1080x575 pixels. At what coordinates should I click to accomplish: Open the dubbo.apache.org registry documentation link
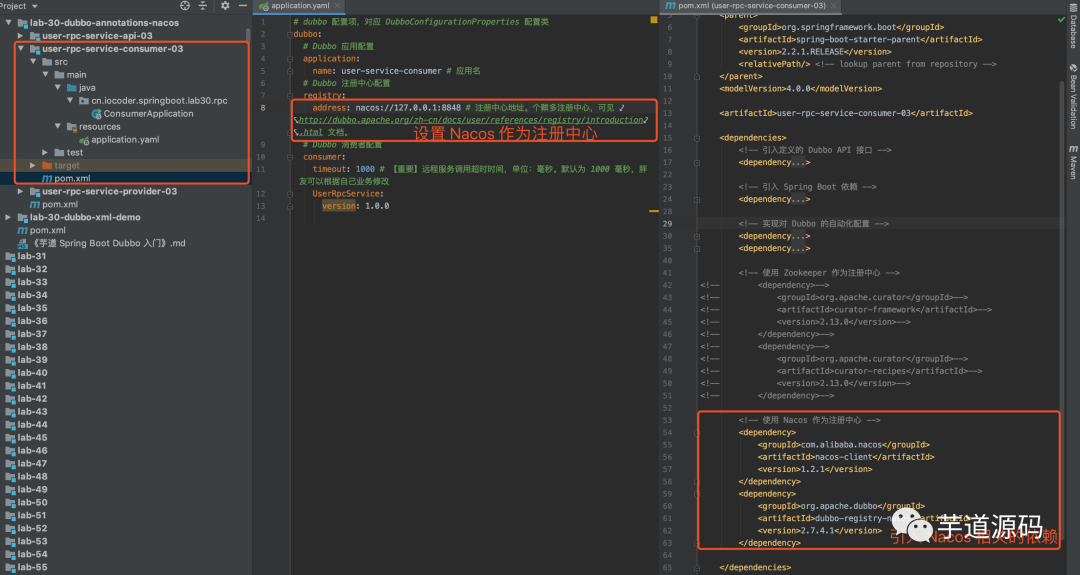click(x=471, y=120)
